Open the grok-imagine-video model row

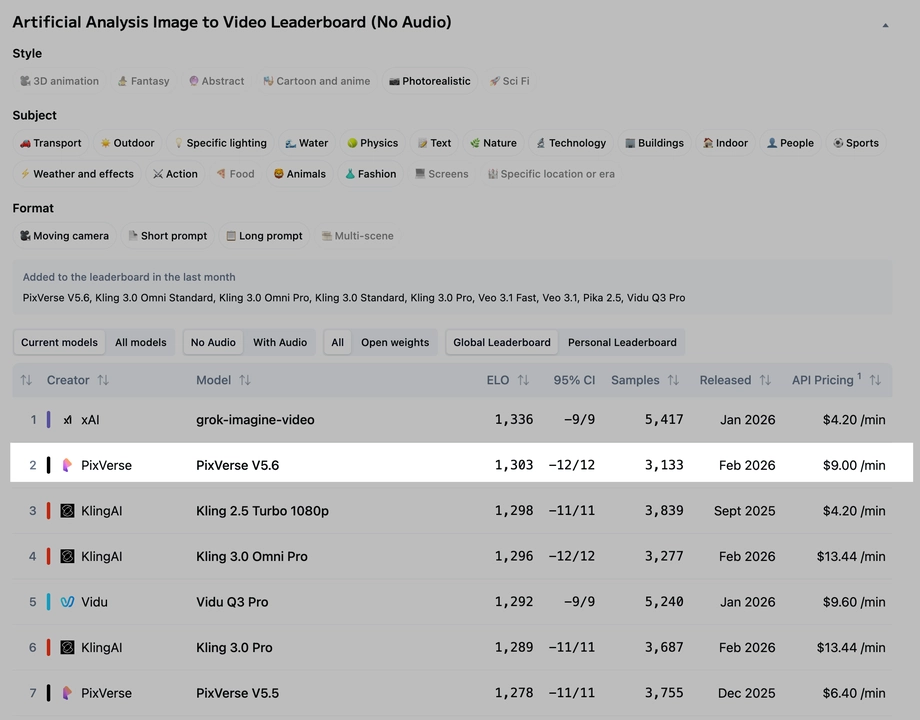[x=255, y=420]
